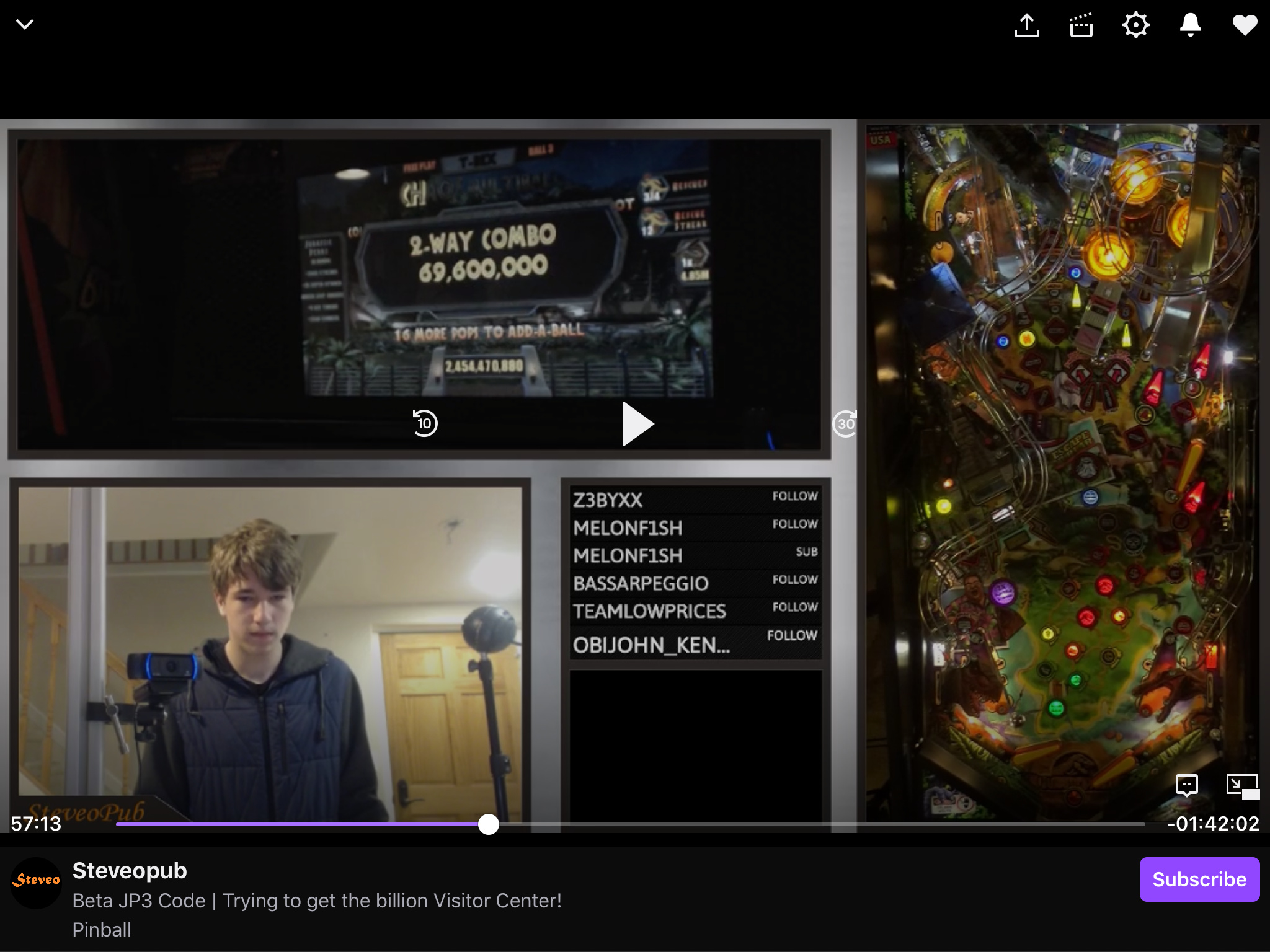Image resolution: width=1270 pixels, height=952 pixels.
Task: Click the stream title text
Action: [x=317, y=901]
